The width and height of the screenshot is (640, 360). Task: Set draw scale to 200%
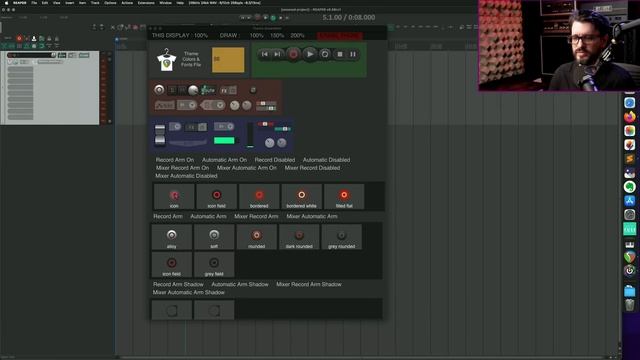click(297, 36)
